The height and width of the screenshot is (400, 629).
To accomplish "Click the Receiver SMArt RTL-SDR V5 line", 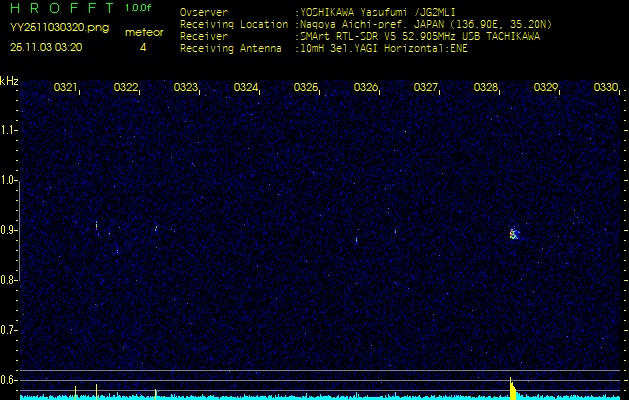I will [360, 37].
